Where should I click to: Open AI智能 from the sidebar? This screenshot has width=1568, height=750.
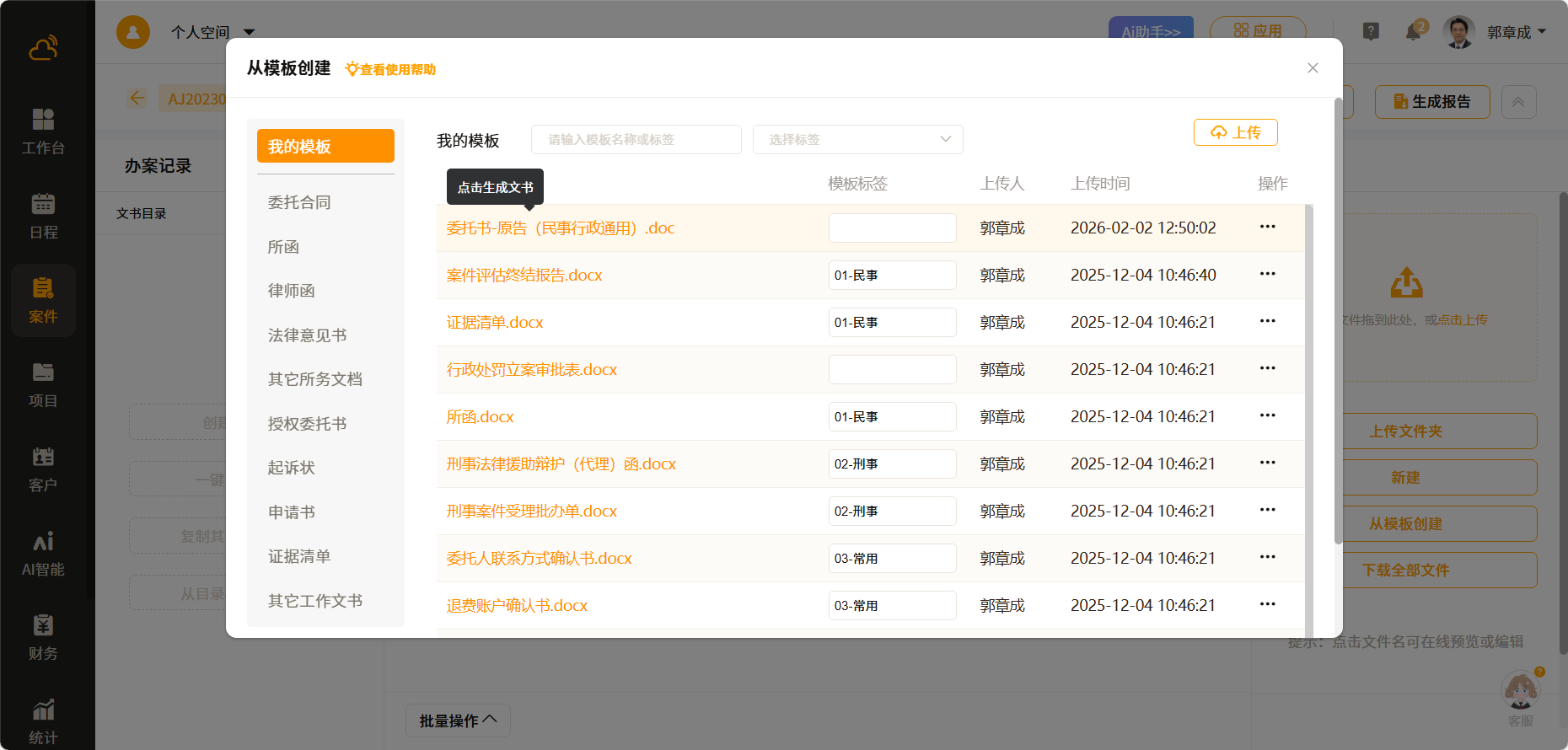click(43, 552)
